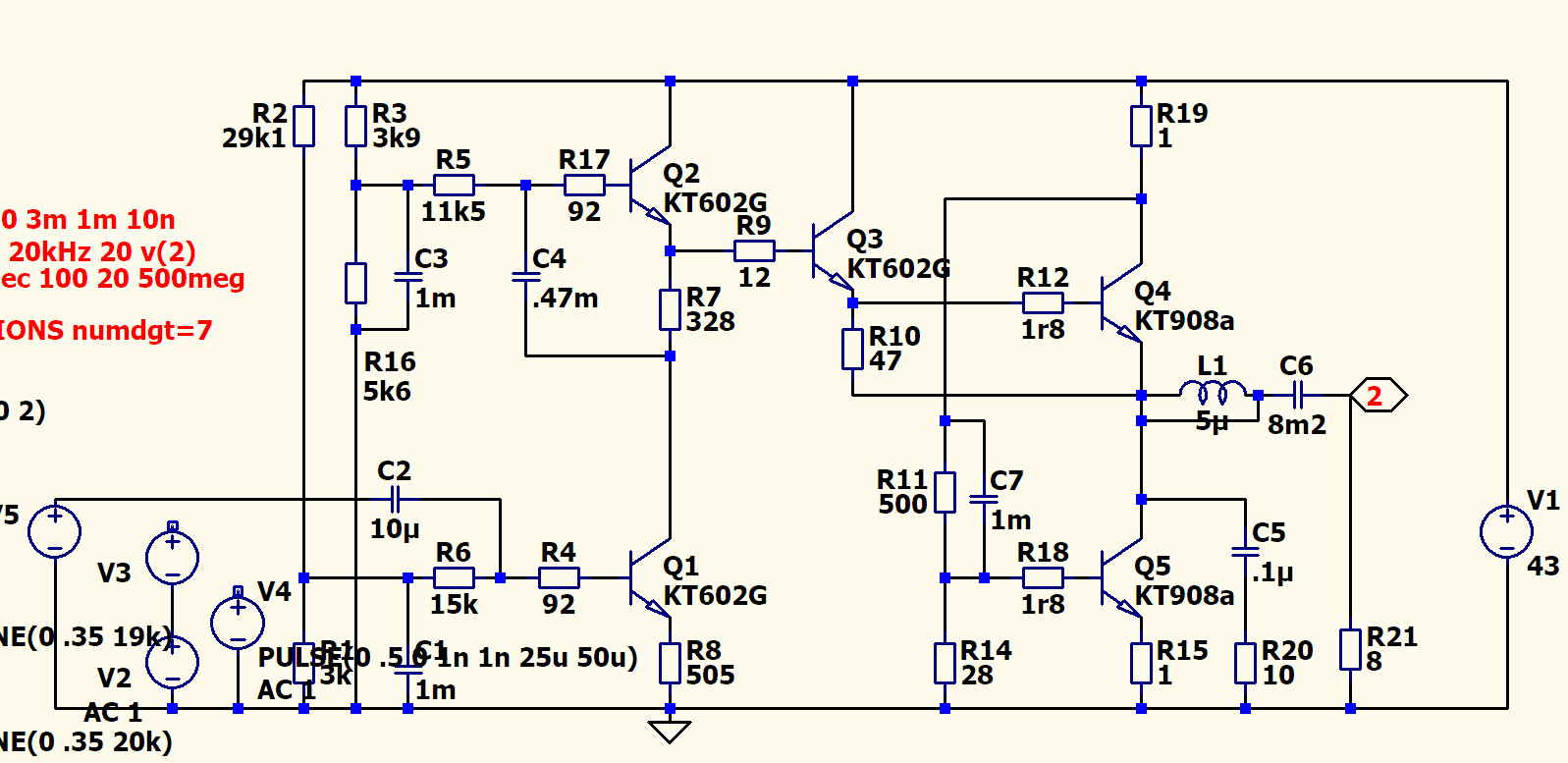This screenshot has width=1568, height=763.
Task: Click resistor R21 8 ohm load
Action: [1351, 649]
